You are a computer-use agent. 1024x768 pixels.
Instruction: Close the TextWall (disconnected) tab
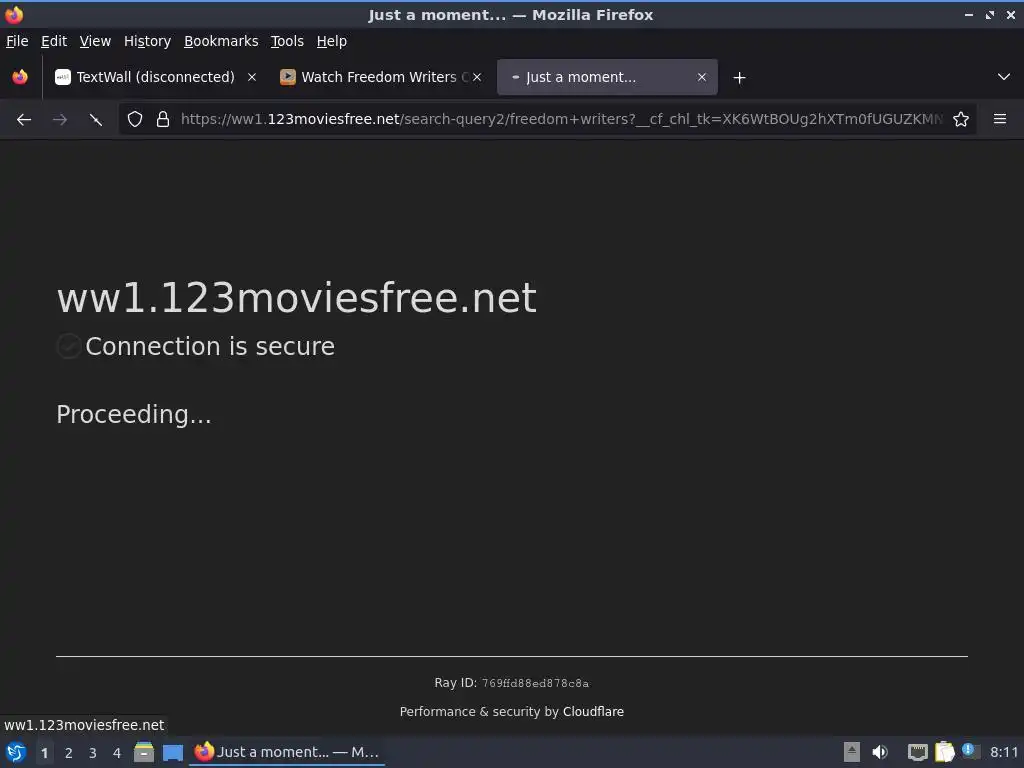pyautogui.click(x=251, y=77)
